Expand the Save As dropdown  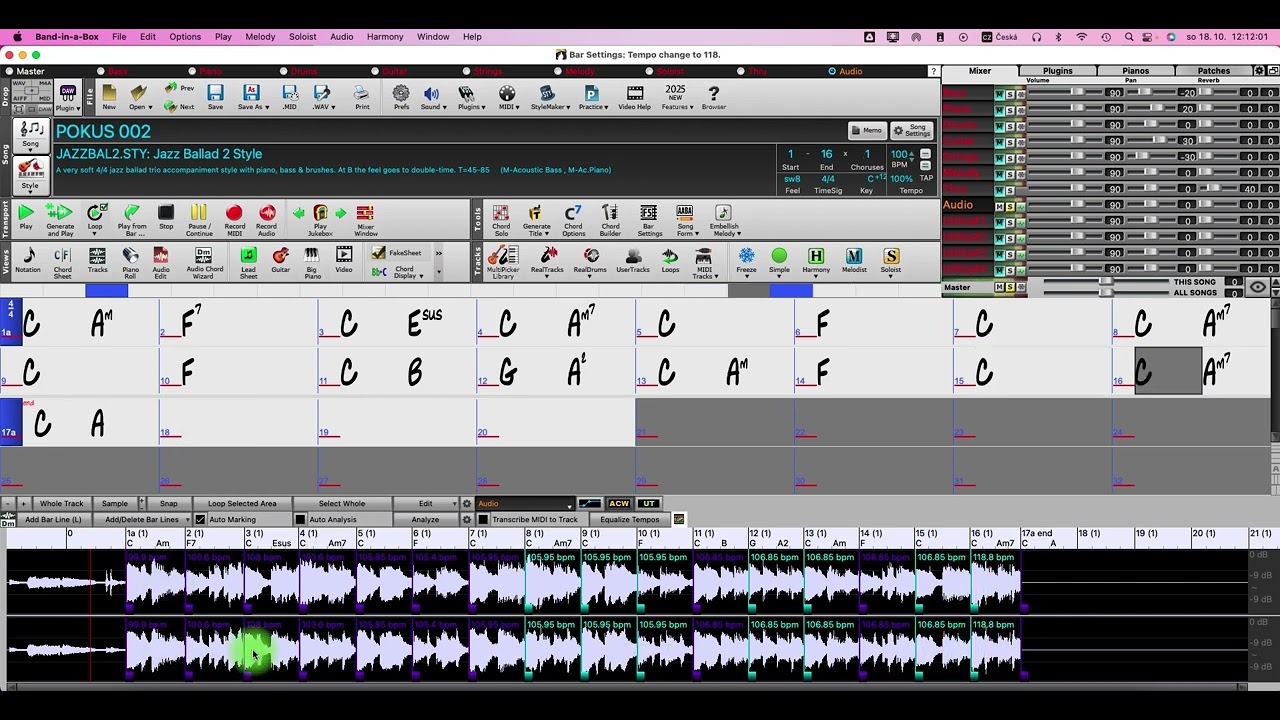pos(267,107)
